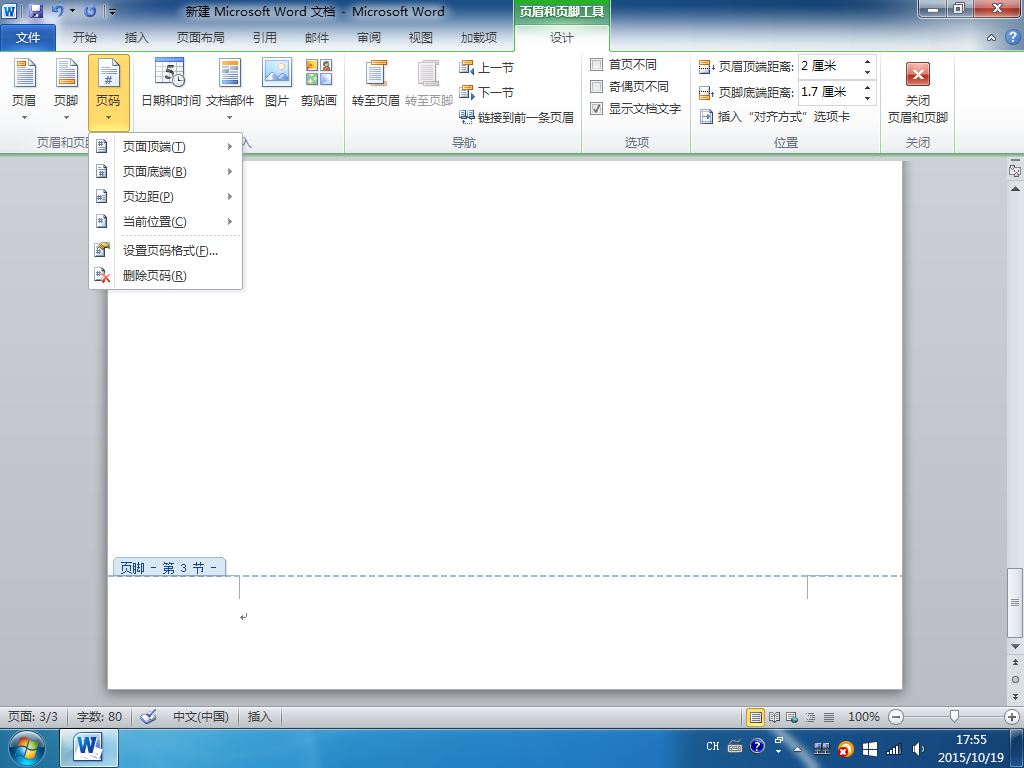Click 页眉顶端距离 input field

click(x=829, y=66)
